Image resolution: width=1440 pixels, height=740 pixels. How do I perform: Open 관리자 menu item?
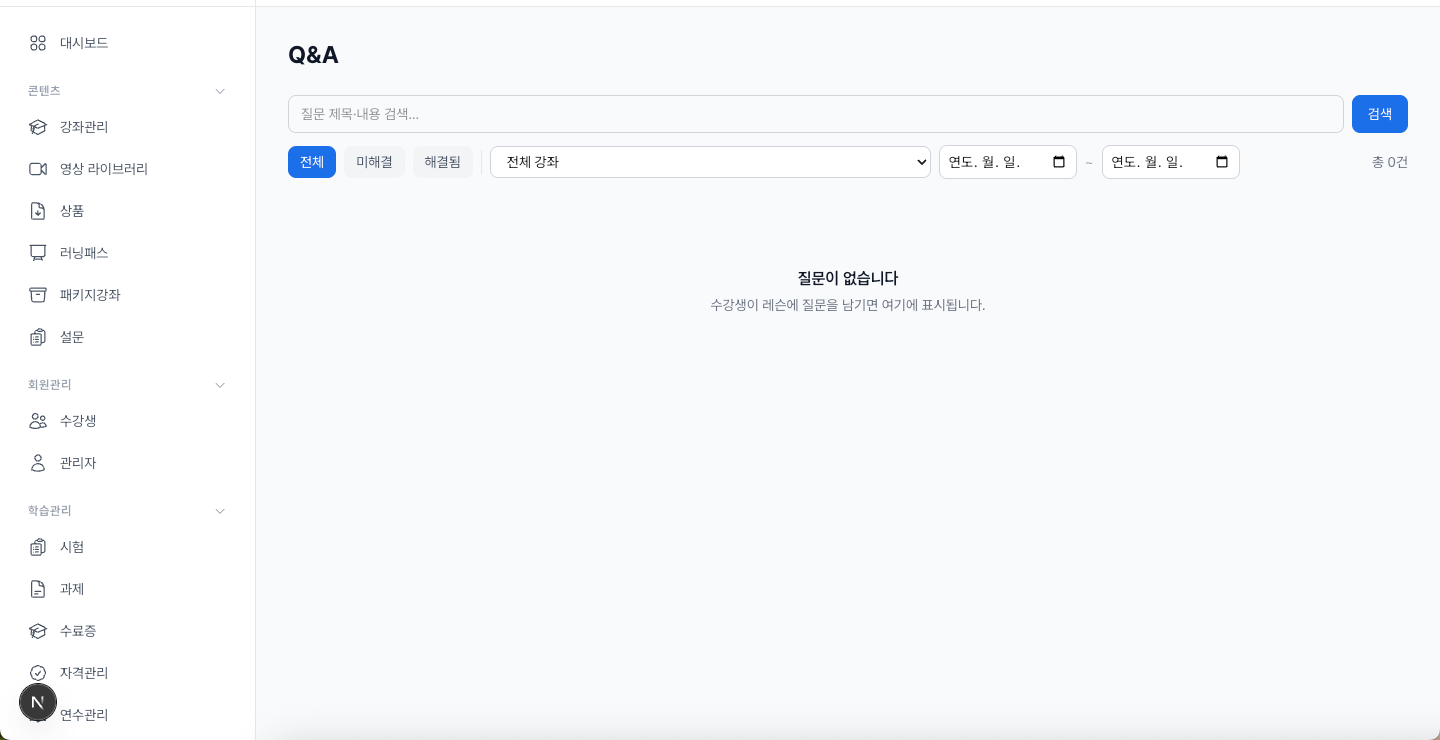[x=128, y=463]
